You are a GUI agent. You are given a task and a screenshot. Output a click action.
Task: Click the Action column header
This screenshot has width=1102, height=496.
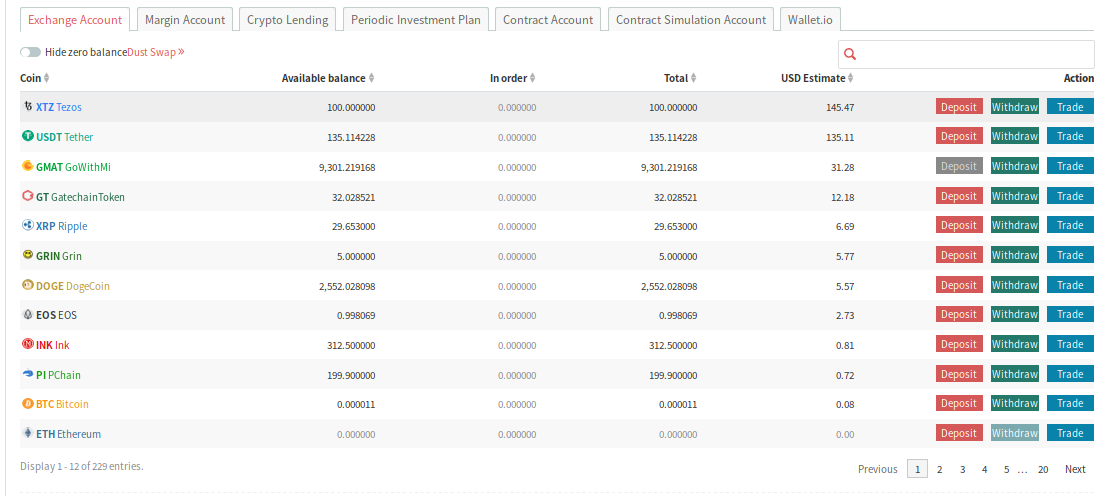[1079, 78]
